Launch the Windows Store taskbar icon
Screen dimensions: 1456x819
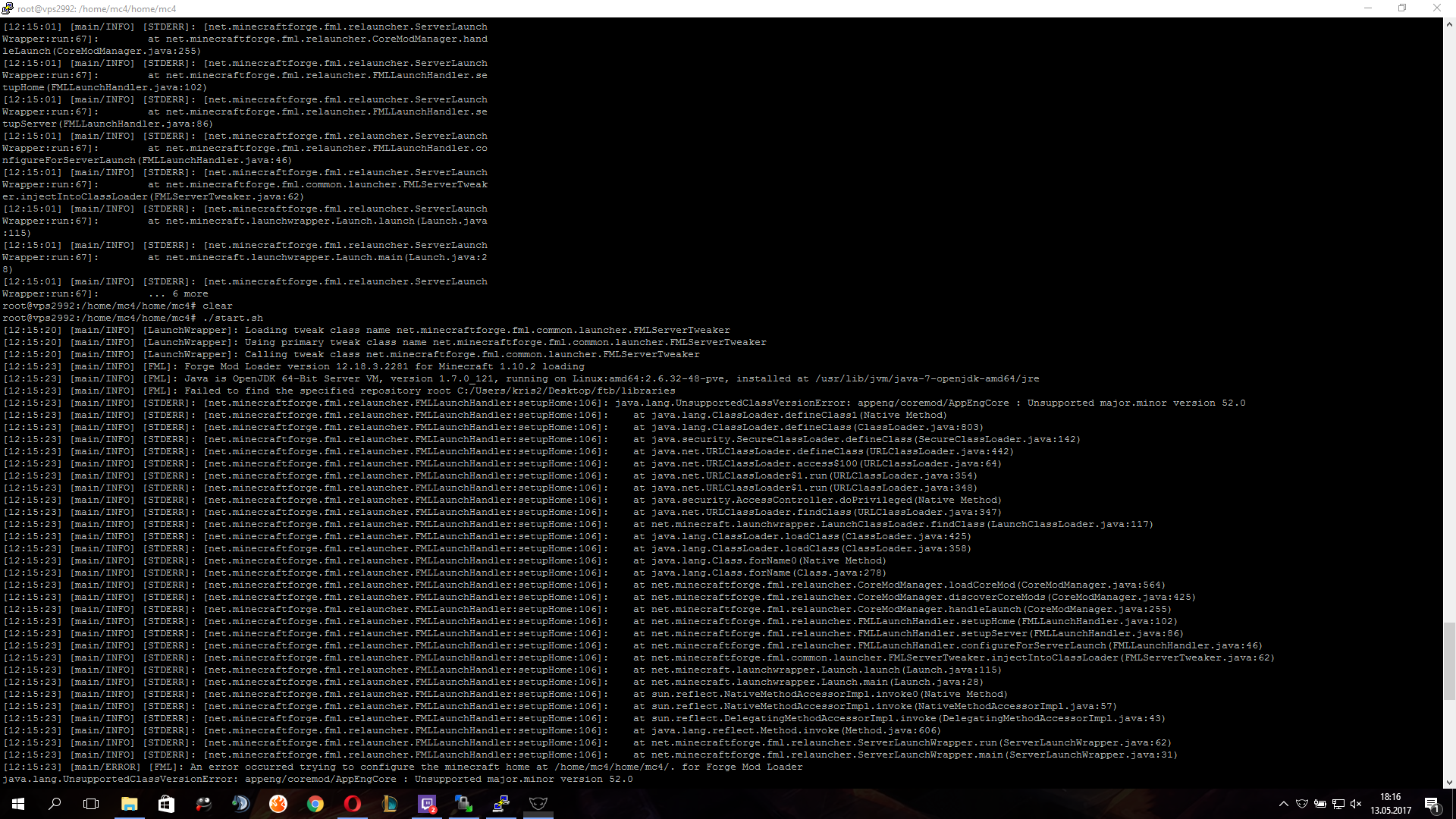tap(166, 804)
